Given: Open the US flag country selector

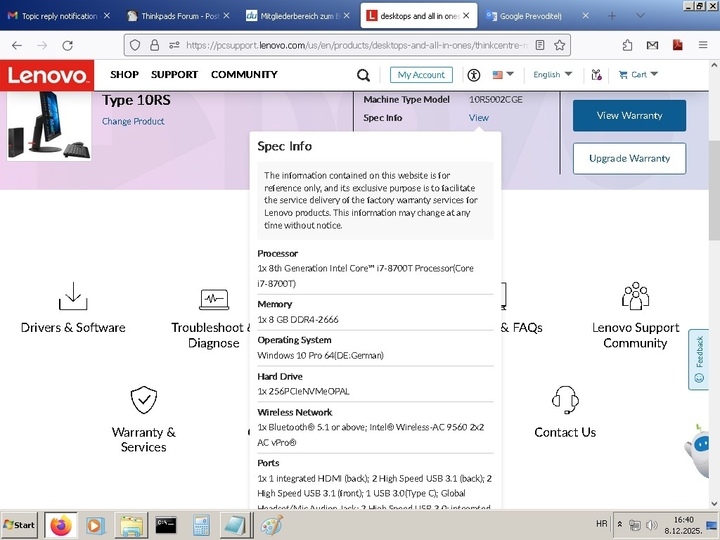Looking at the screenshot, I should tap(503, 75).
